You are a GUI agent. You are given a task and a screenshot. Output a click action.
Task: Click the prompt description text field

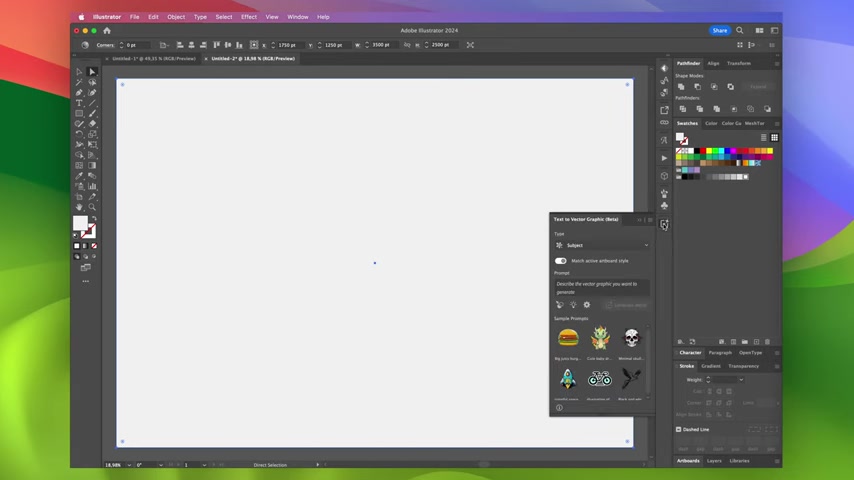click(x=602, y=288)
